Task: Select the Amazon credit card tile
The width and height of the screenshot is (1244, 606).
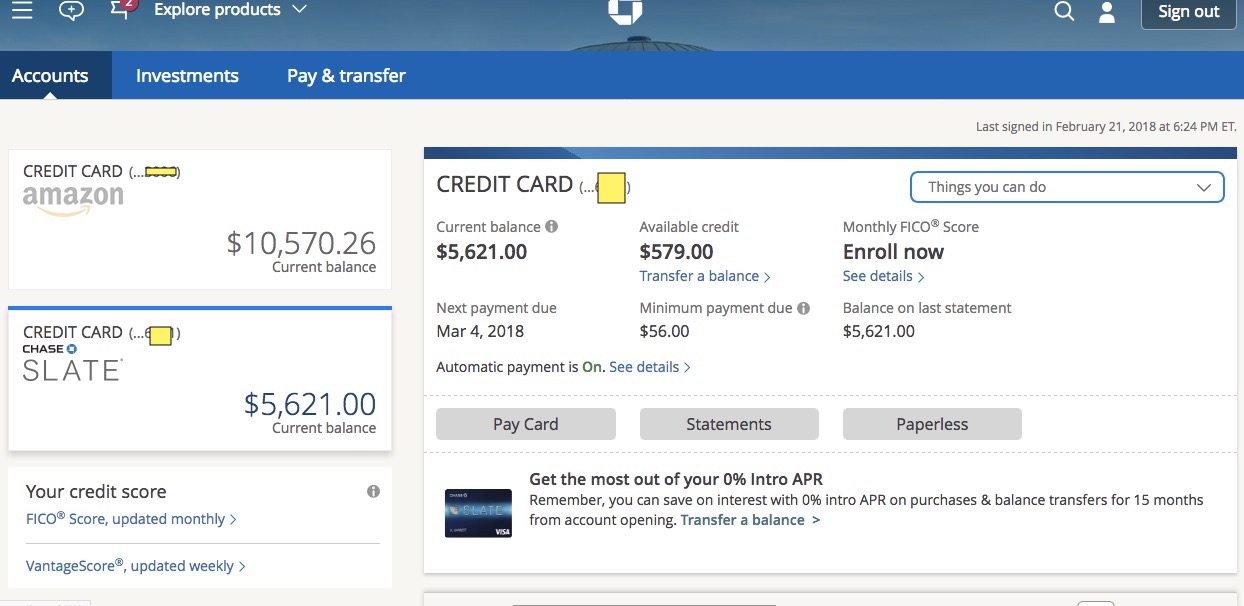Action: coord(200,220)
